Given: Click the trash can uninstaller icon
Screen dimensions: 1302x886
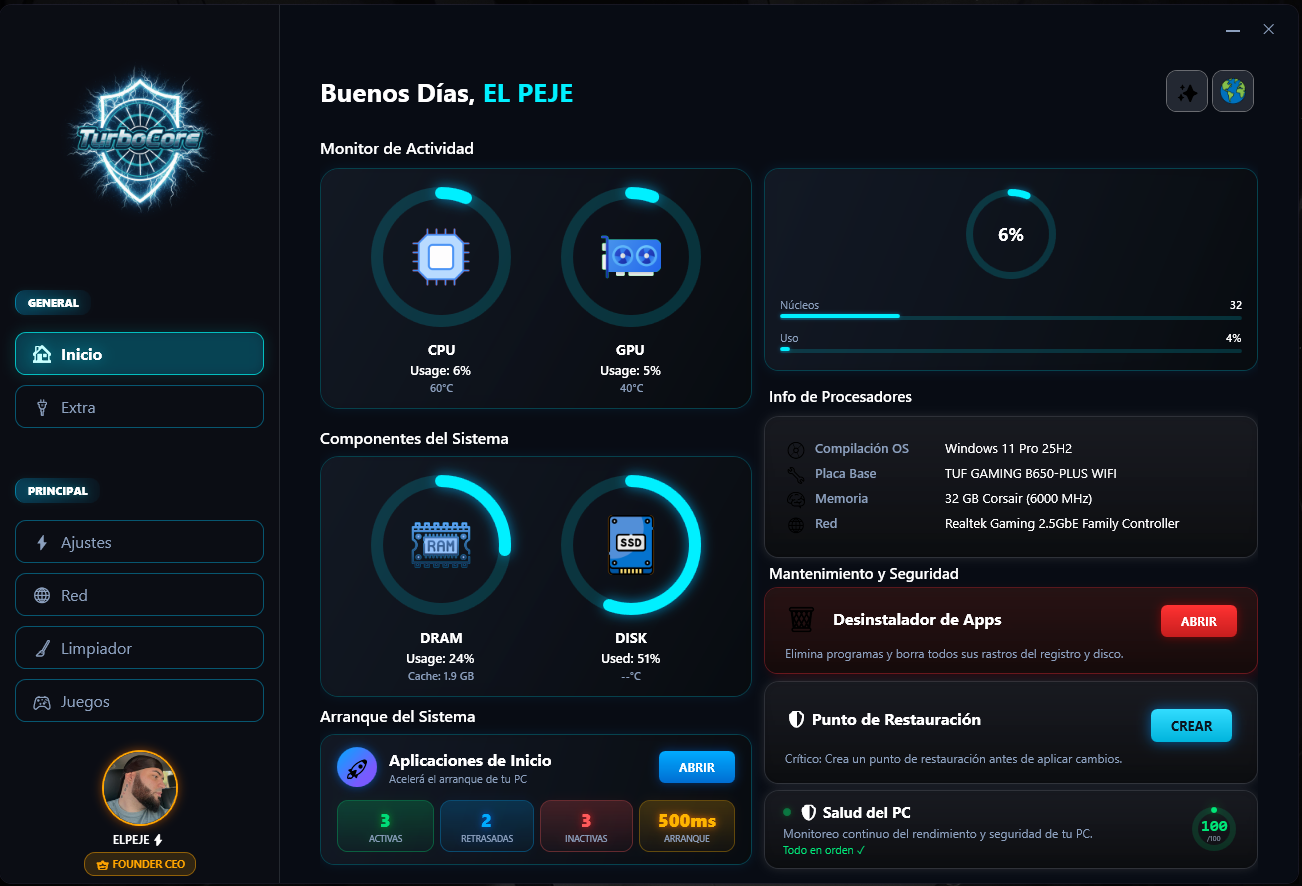Looking at the screenshot, I should click(x=801, y=620).
